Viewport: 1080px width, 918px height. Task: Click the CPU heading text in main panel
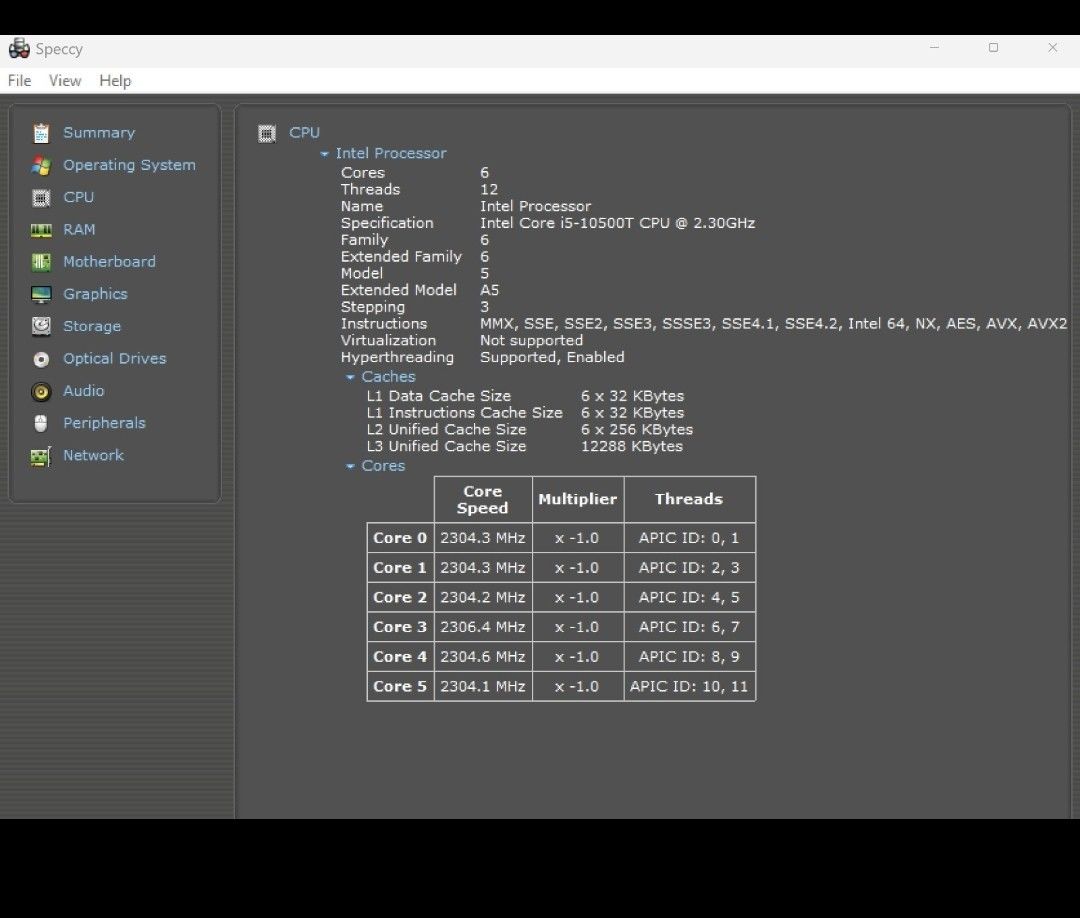[x=304, y=132]
